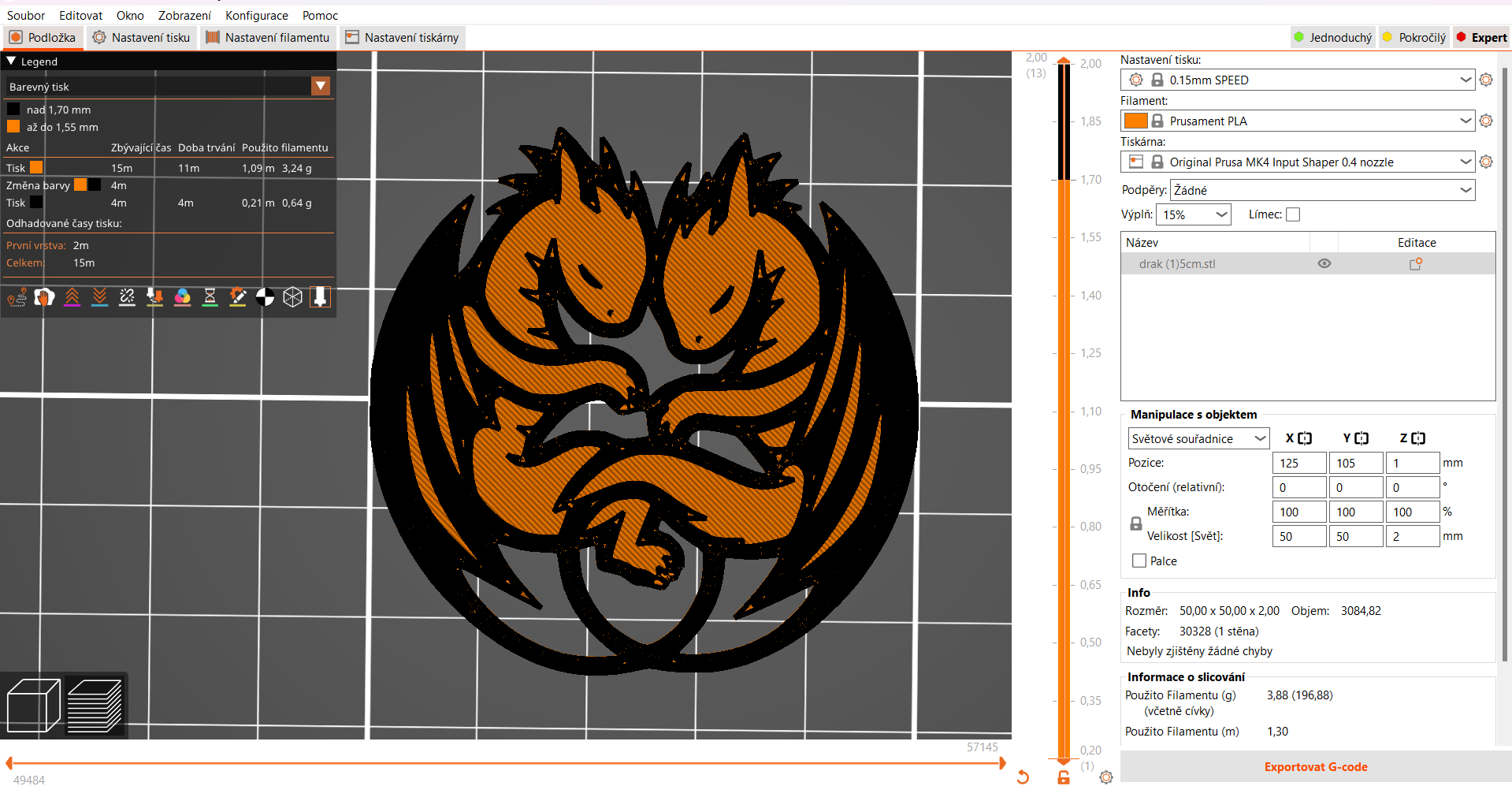
Task: Toggle travel moves visibility icon in legend
Action: click(17, 297)
